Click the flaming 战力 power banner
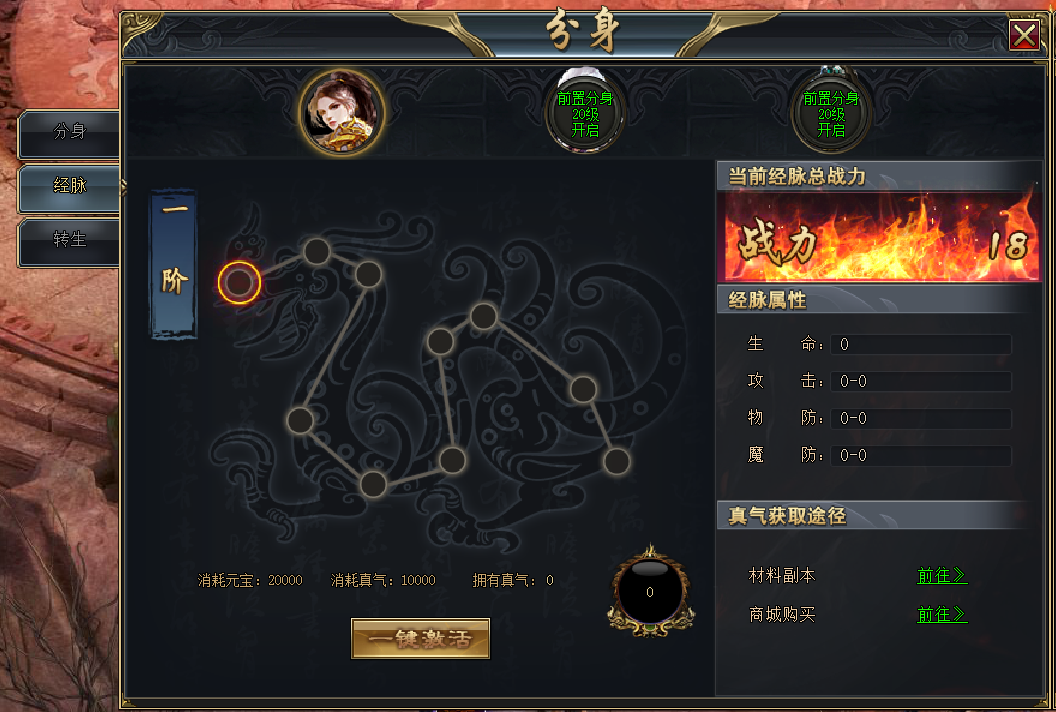 [880, 237]
